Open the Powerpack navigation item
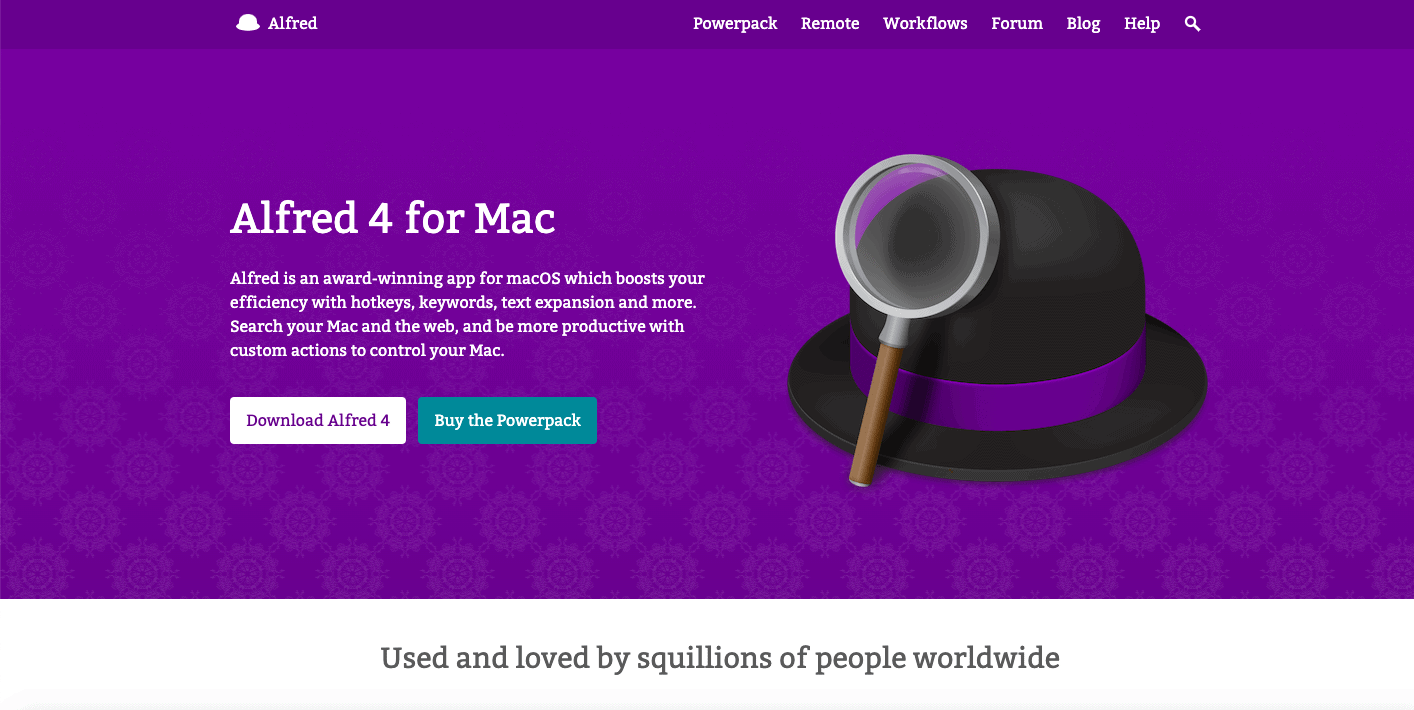This screenshot has width=1414, height=710. tap(735, 23)
